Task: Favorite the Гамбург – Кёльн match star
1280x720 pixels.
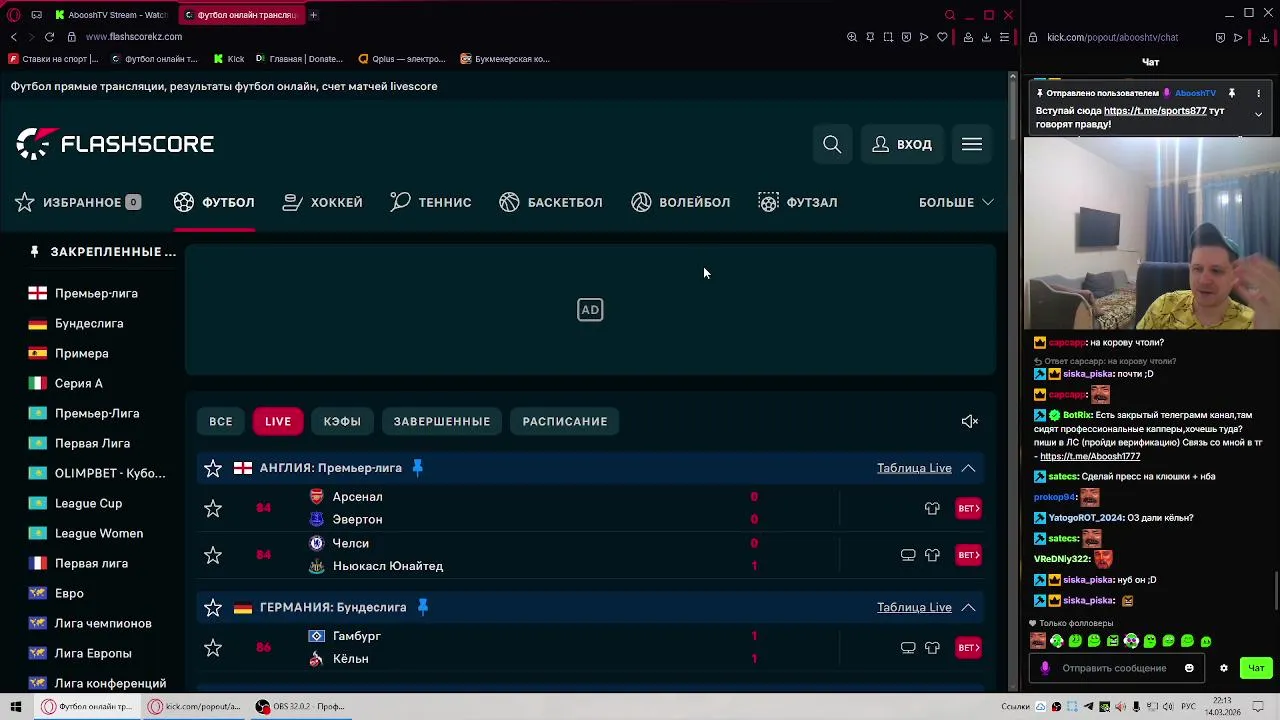Action: click(213, 647)
